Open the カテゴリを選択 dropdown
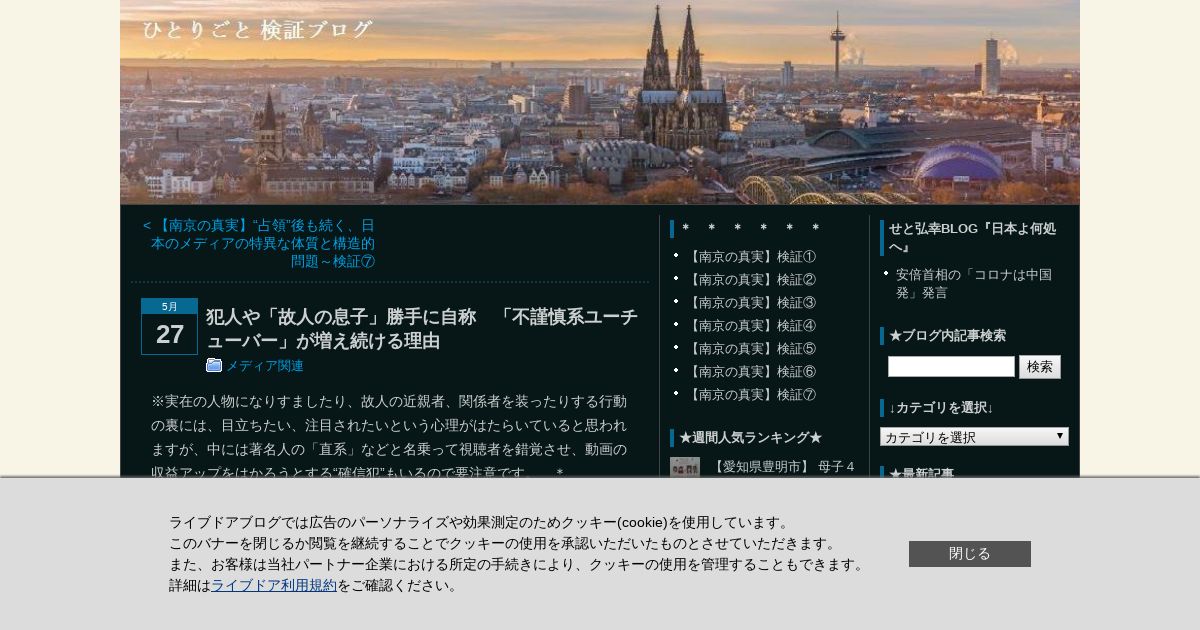The height and width of the screenshot is (630, 1200). 974,437
